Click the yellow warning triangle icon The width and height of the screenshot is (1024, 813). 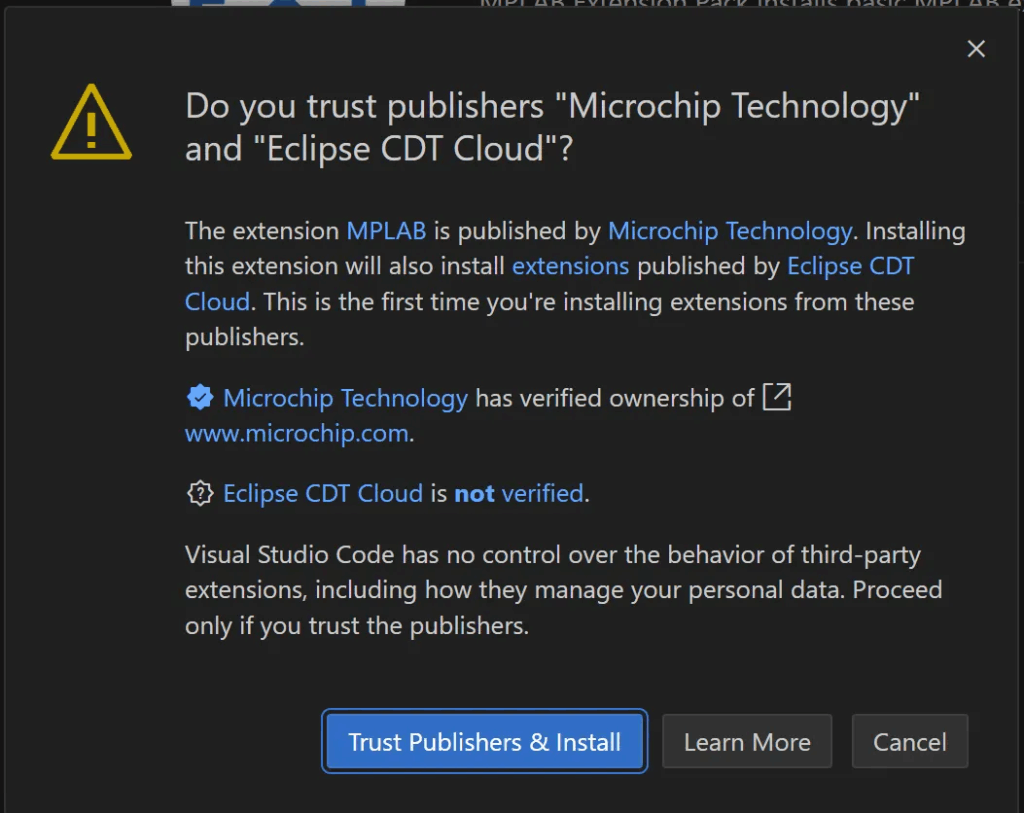[91, 124]
